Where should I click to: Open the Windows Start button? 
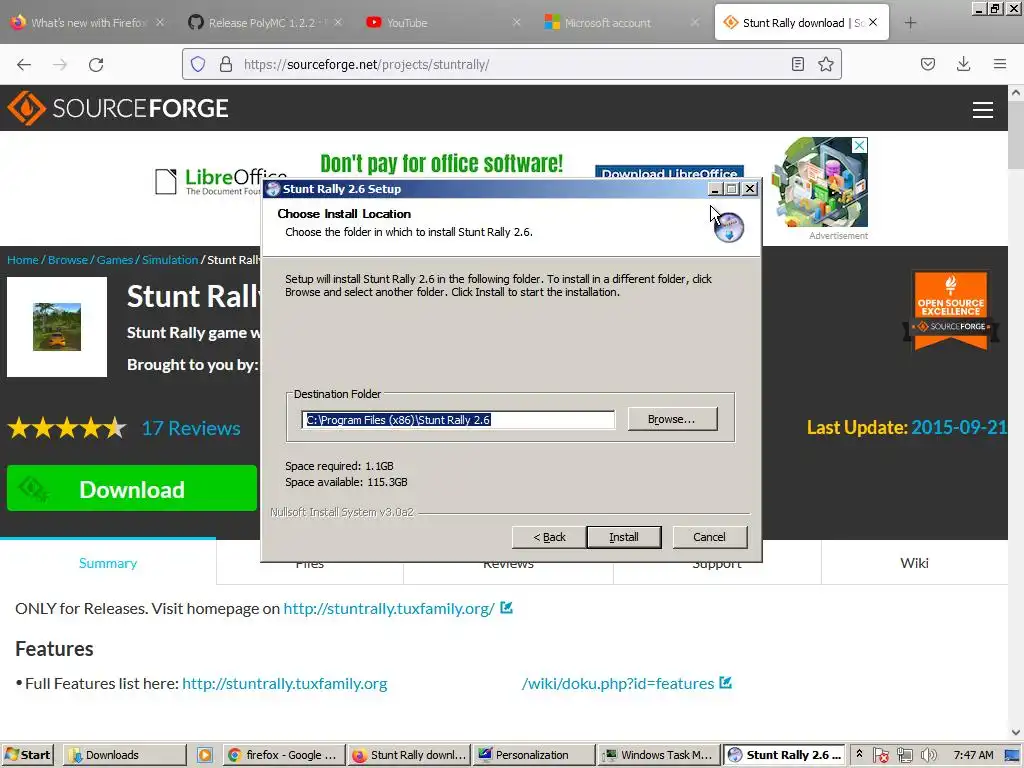[27, 755]
